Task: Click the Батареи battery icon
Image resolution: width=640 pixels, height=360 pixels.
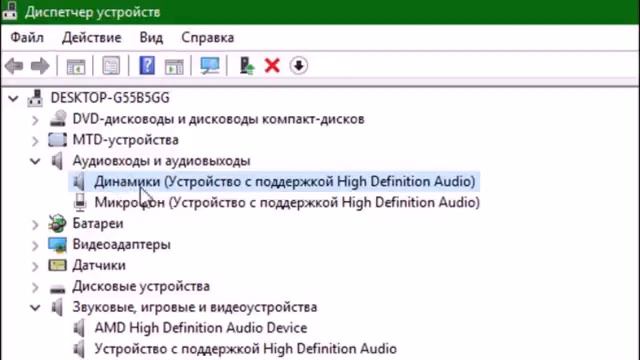Action: (x=57, y=223)
